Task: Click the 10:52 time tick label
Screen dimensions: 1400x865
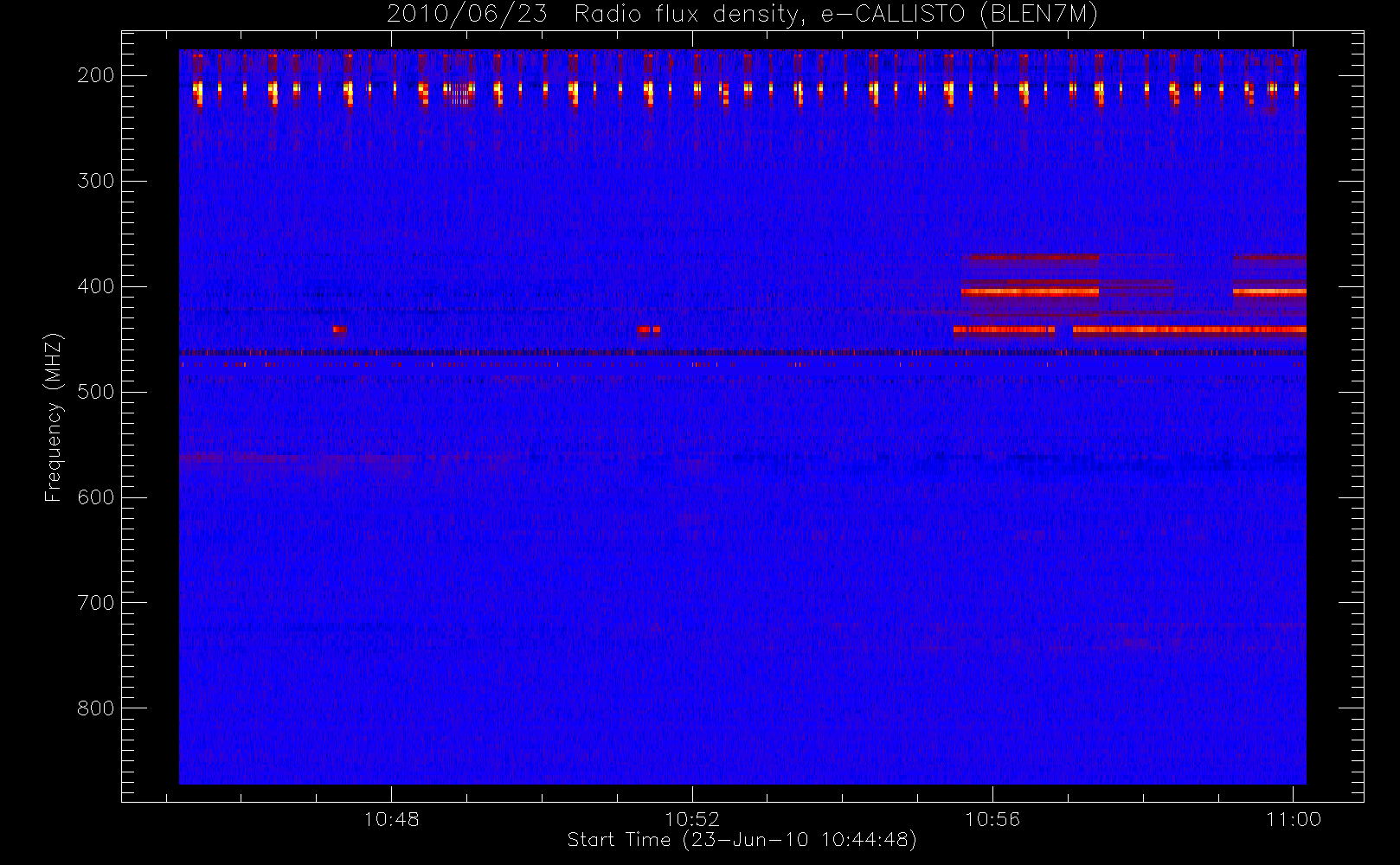Action: pos(692,818)
